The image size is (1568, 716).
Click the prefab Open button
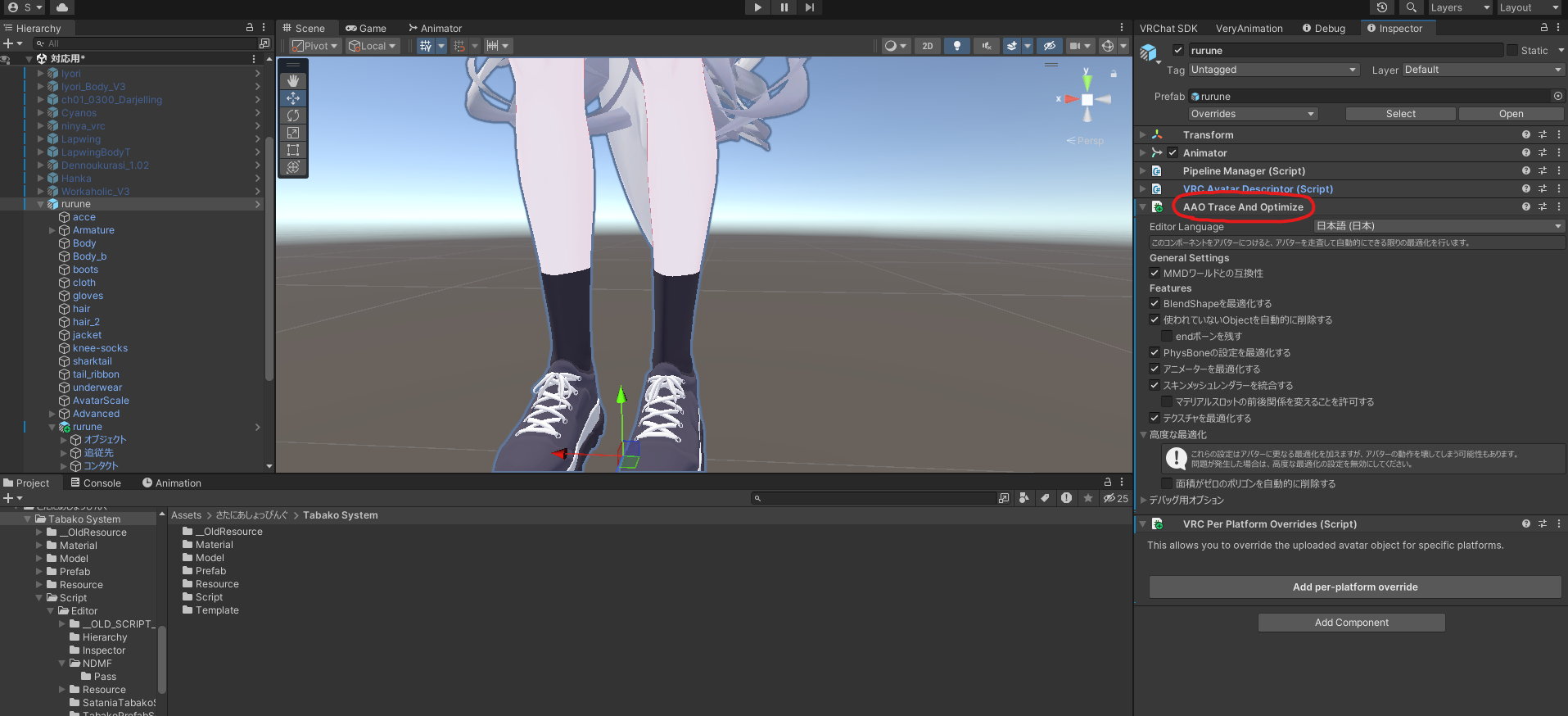[1511, 114]
